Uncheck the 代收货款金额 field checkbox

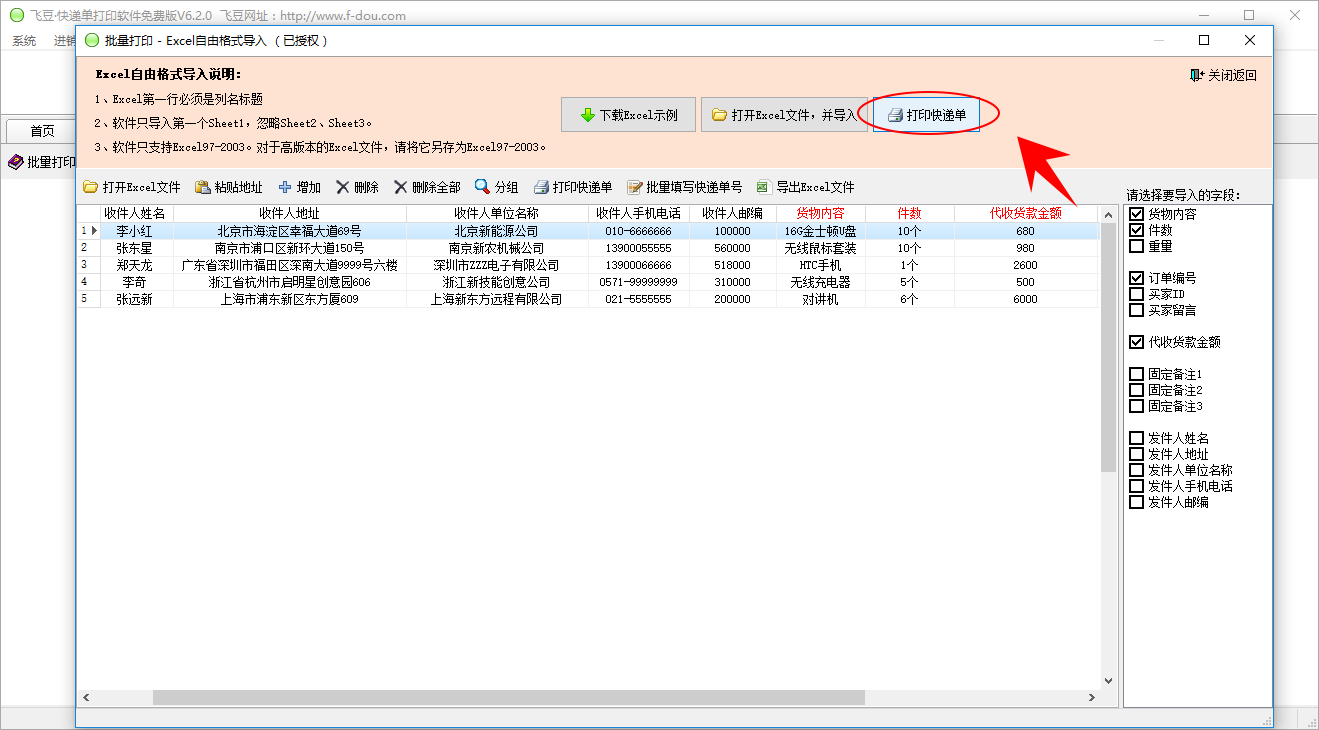(1136, 342)
